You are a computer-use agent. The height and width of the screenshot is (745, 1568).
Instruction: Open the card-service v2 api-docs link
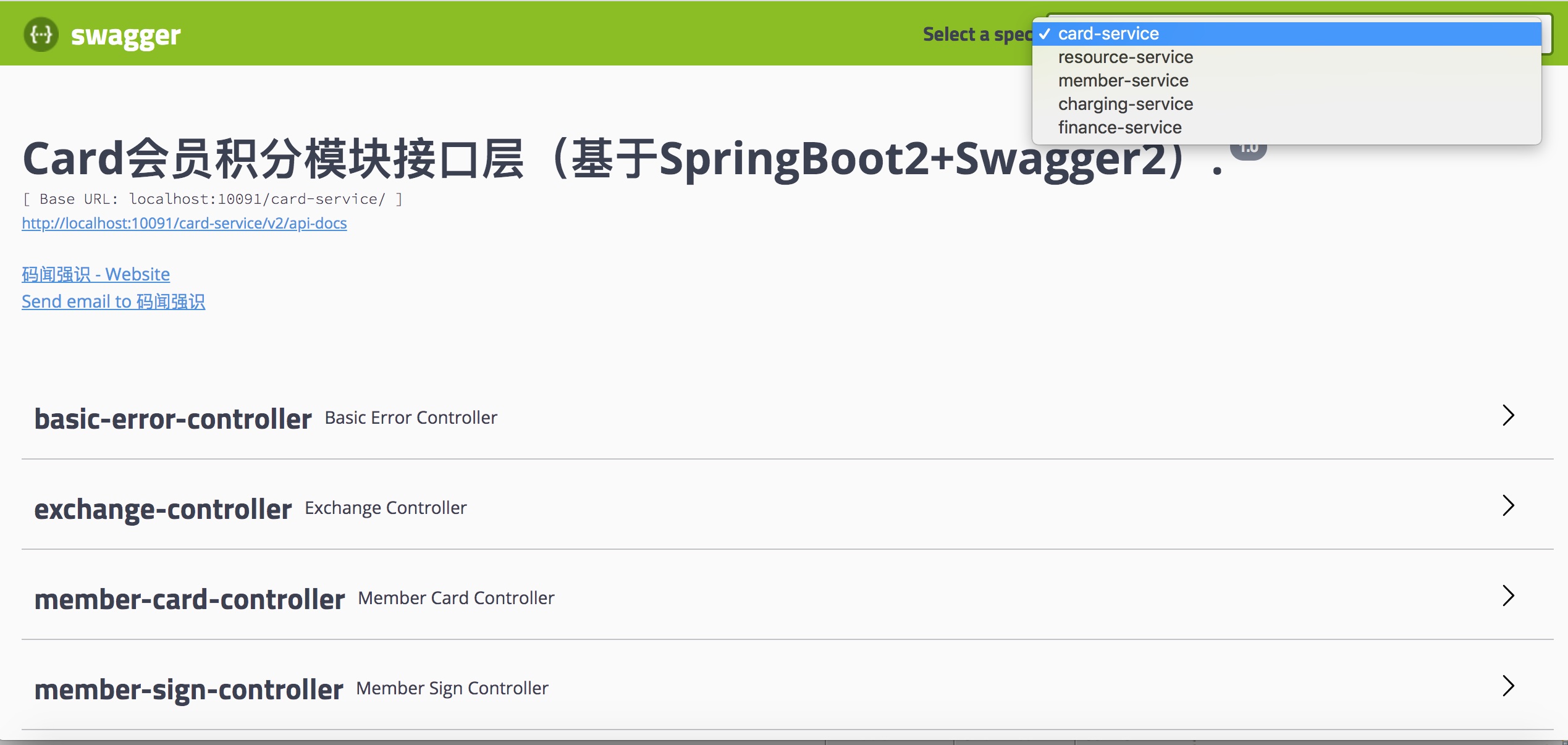(184, 223)
